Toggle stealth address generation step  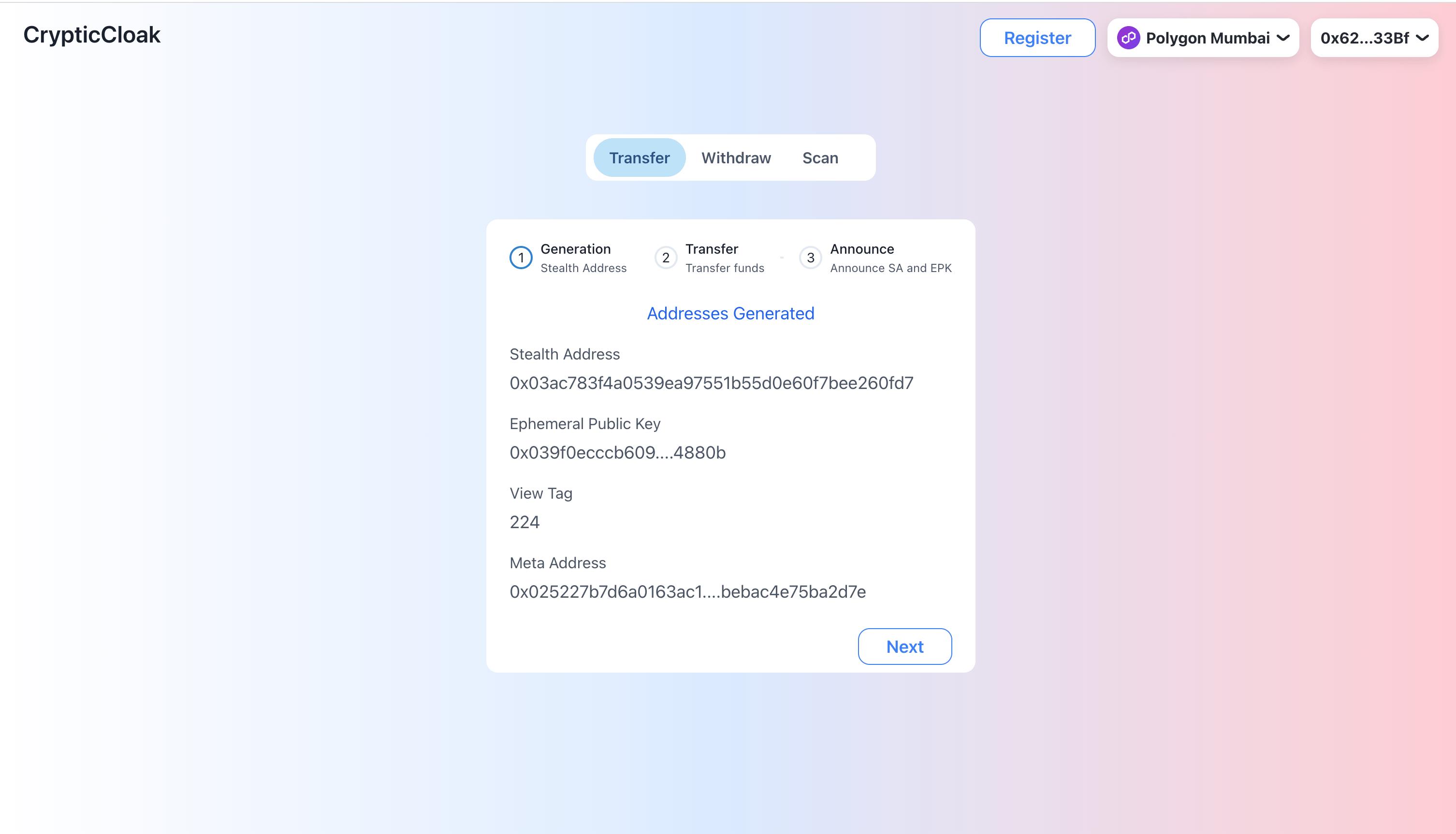click(521, 258)
